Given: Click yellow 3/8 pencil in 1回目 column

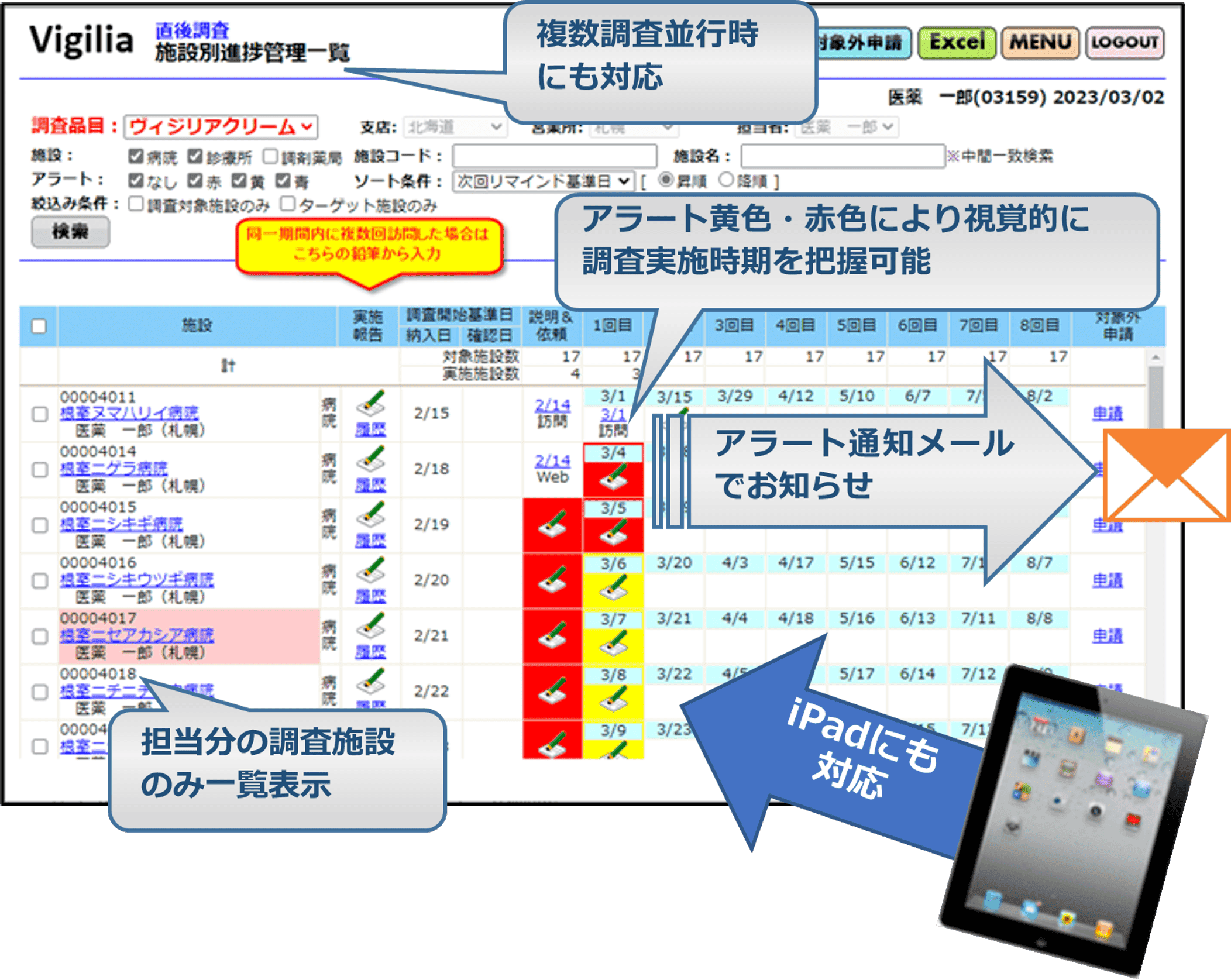Looking at the screenshot, I should [613, 700].
